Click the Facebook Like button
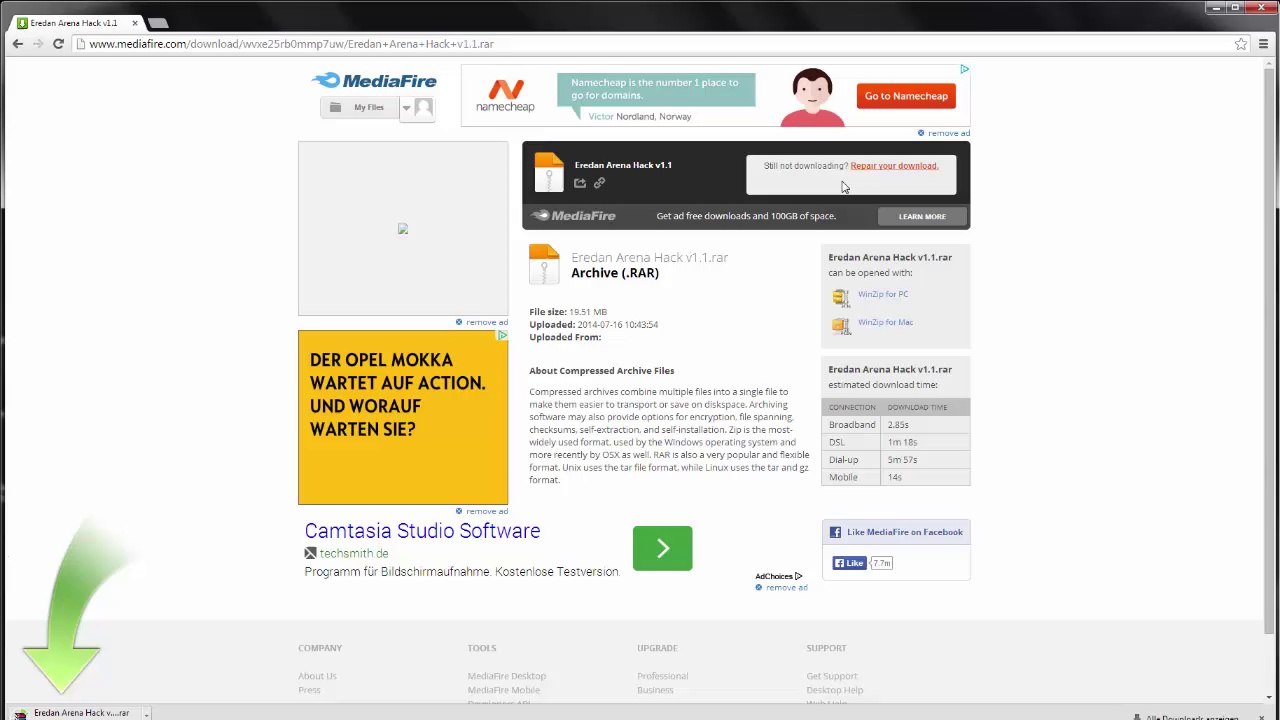 click(x=849, y=563)
